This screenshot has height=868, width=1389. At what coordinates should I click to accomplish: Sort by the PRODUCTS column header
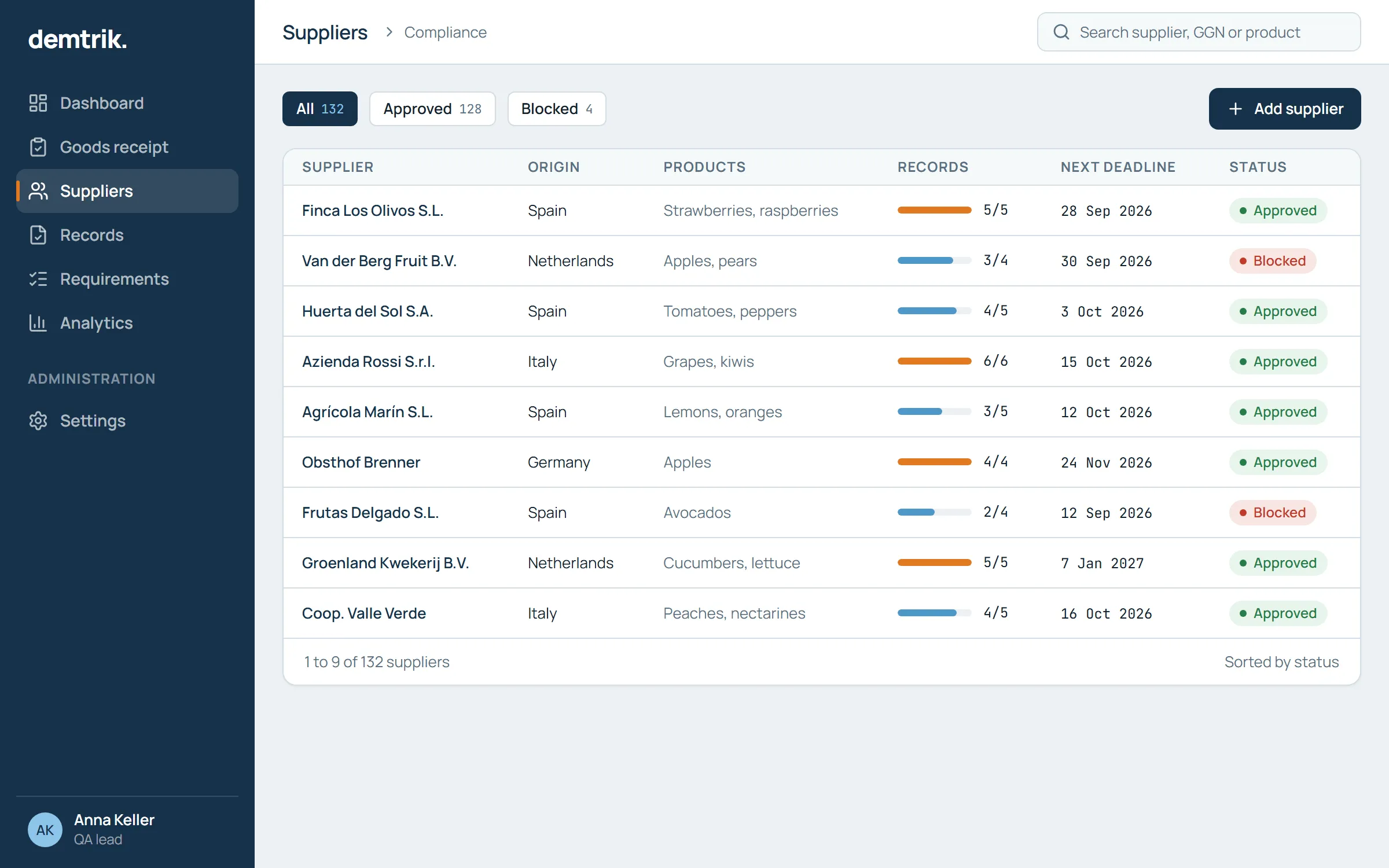pos(704,167)
